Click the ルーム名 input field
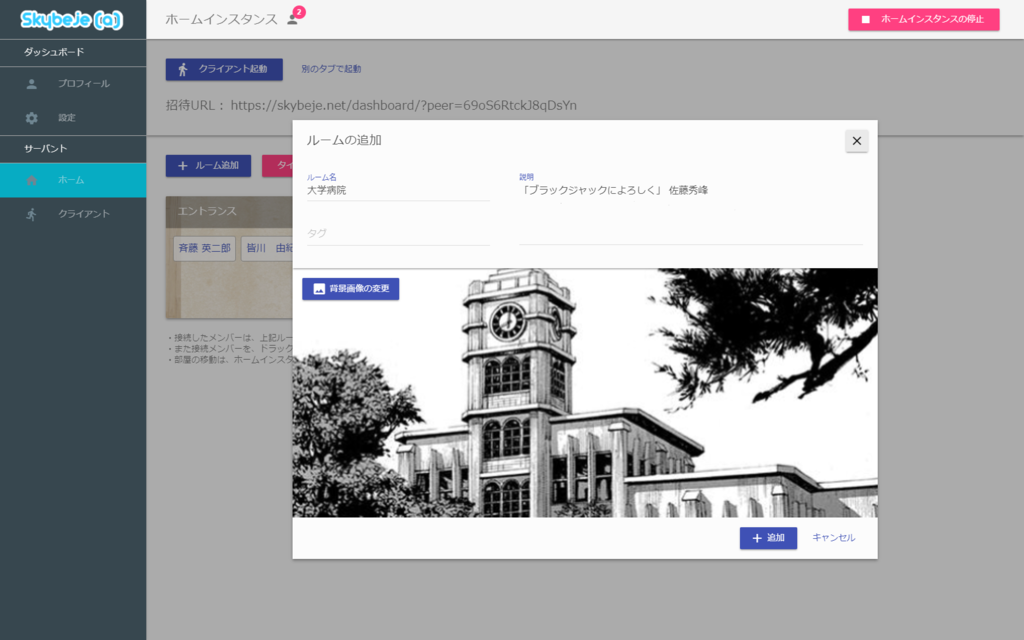 point(398,191)
